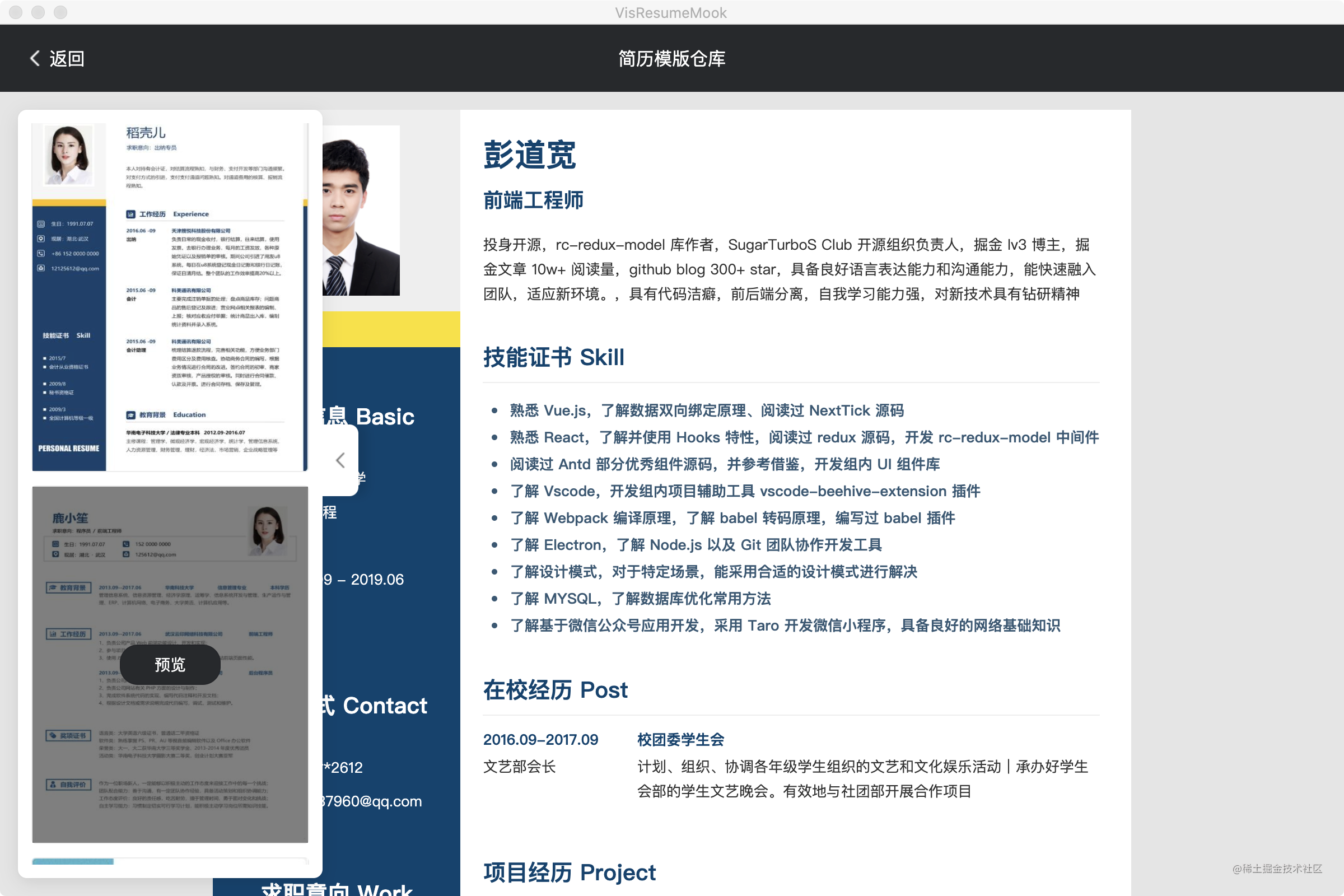Collapse the template list side panel
1344x896 pixels.
[x=340, y=460]
